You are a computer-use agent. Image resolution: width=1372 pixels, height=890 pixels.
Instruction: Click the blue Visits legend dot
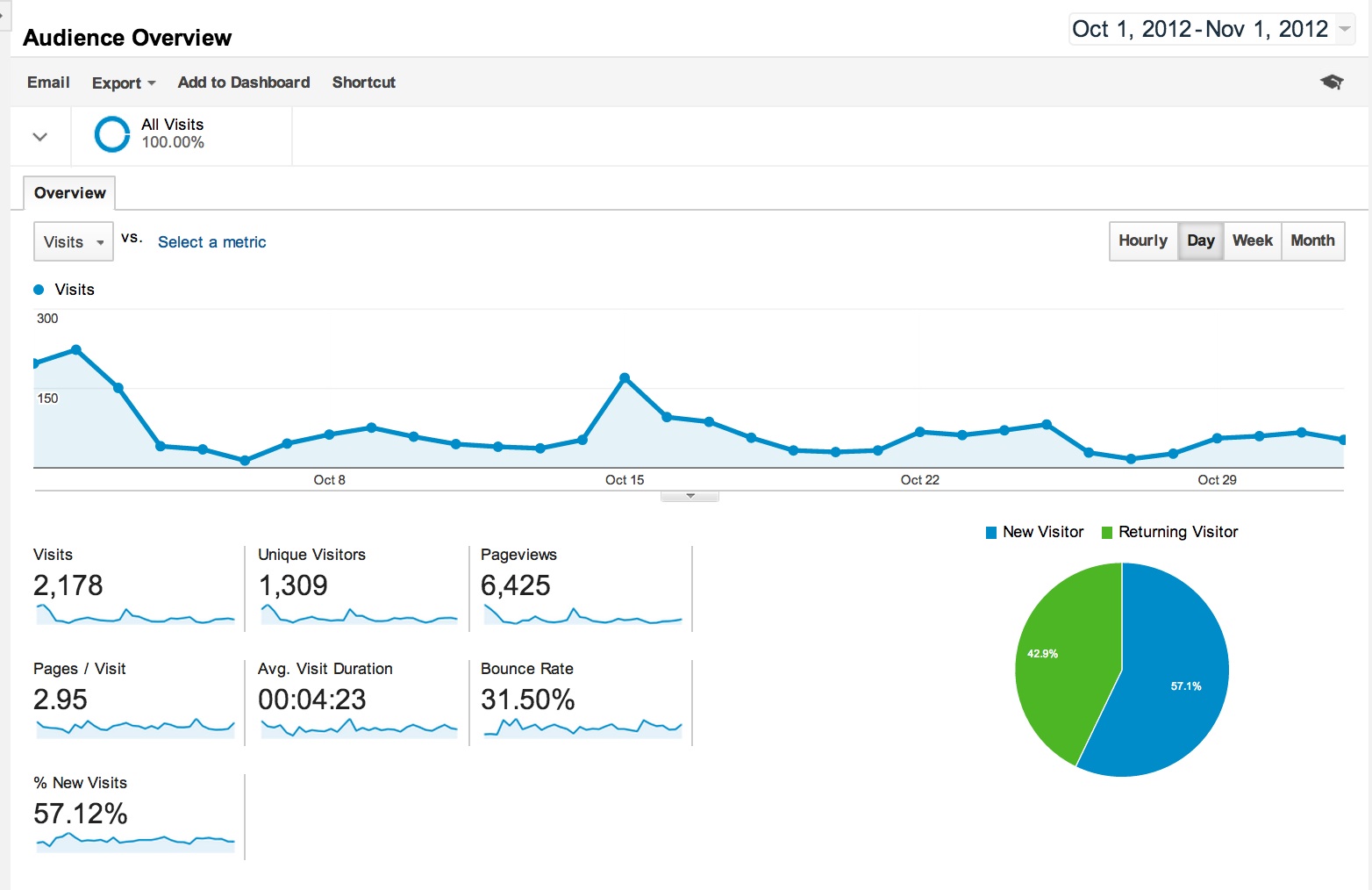pos(39,290)
